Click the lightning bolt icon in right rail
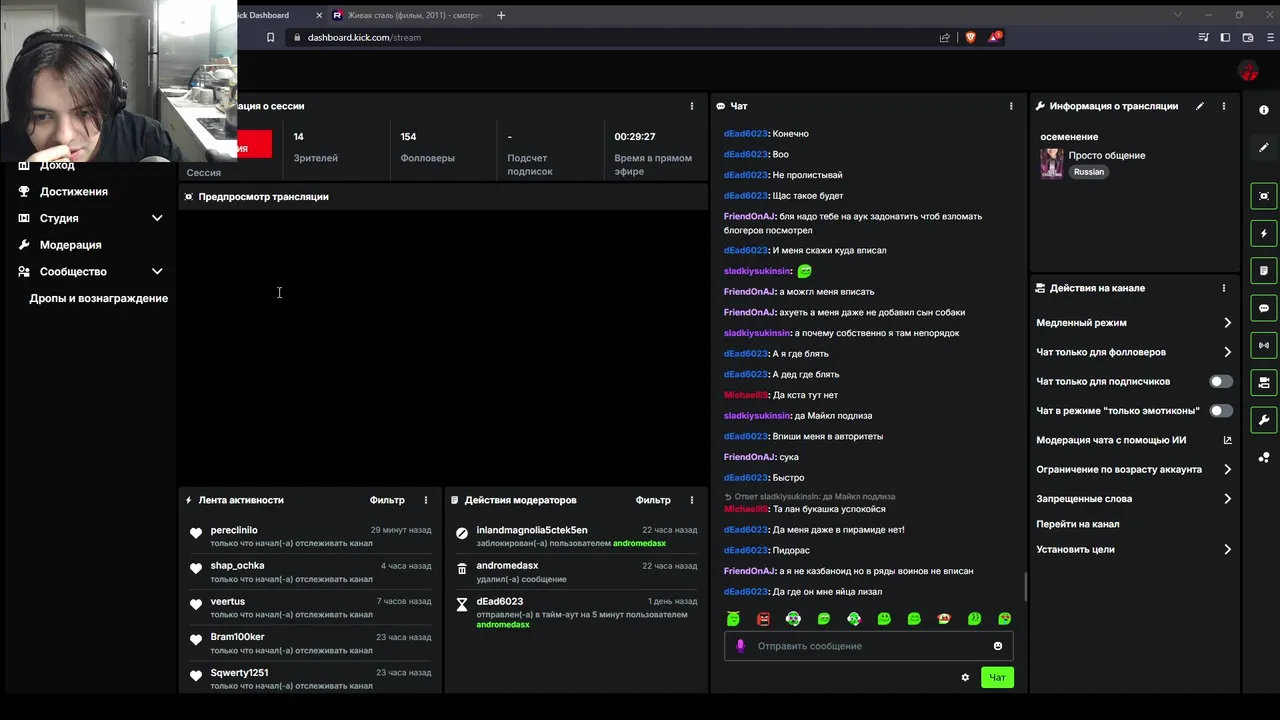The width and height of the screenshot is (1280, 720). click(x=1264, y=233)
